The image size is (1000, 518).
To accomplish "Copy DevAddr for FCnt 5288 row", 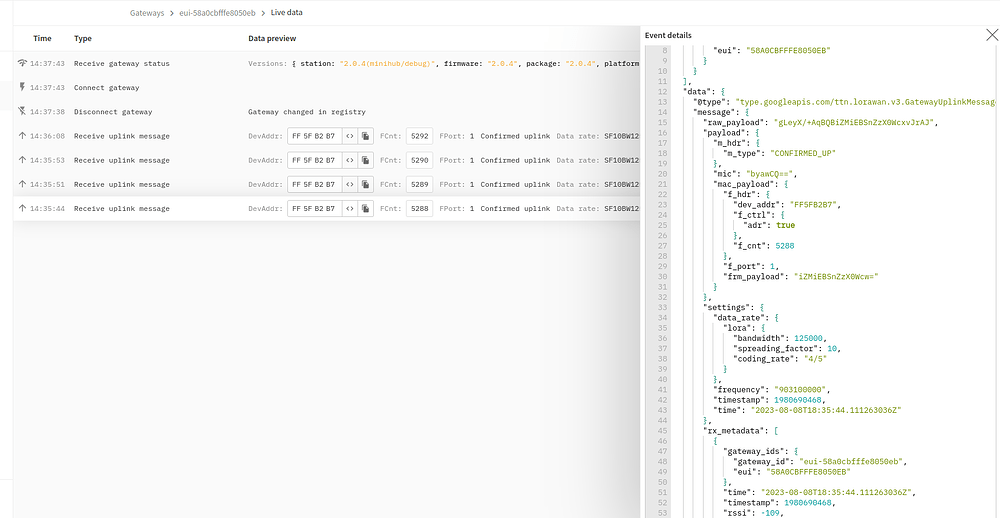I will tap(367, 208).
